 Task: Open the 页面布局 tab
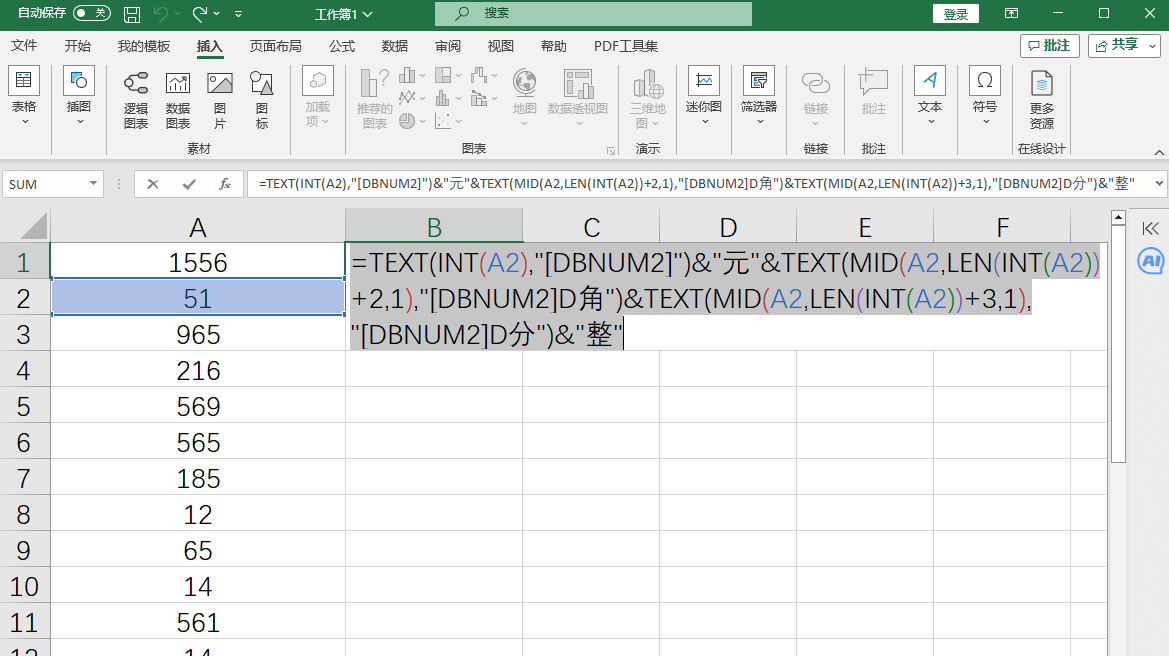point(276,46)
